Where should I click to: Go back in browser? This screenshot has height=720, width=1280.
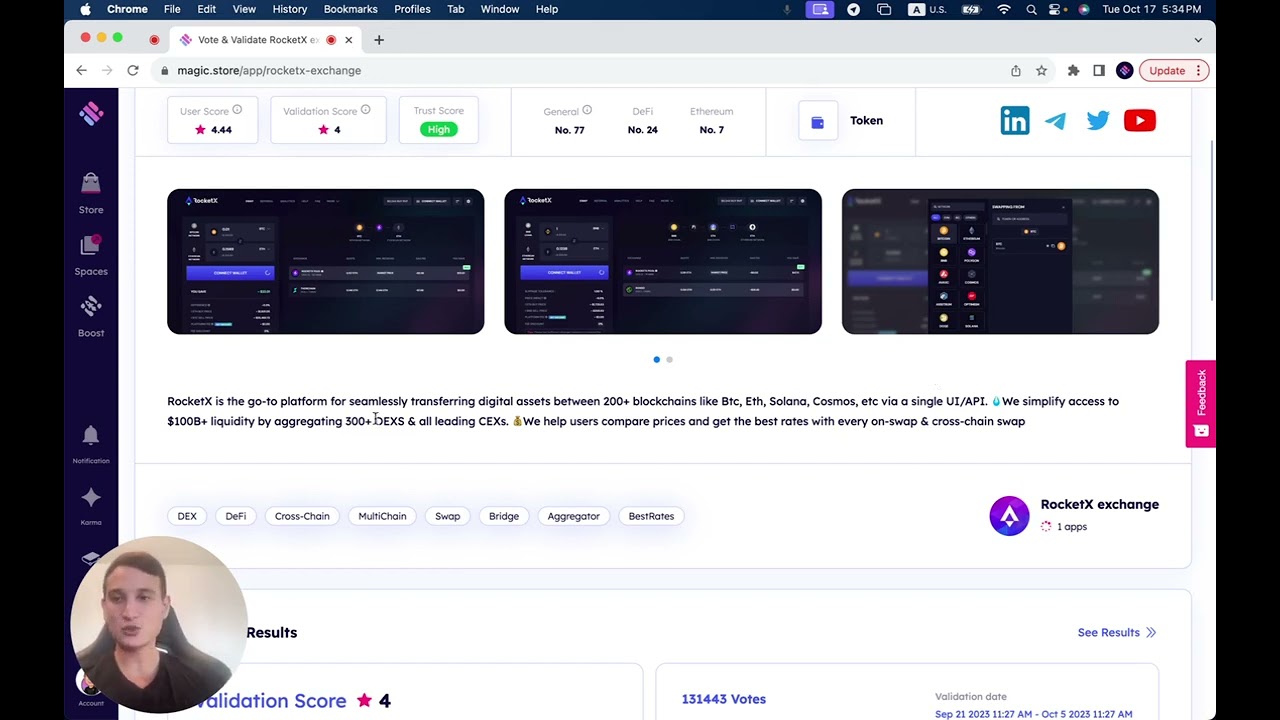[x=82, y=70]
